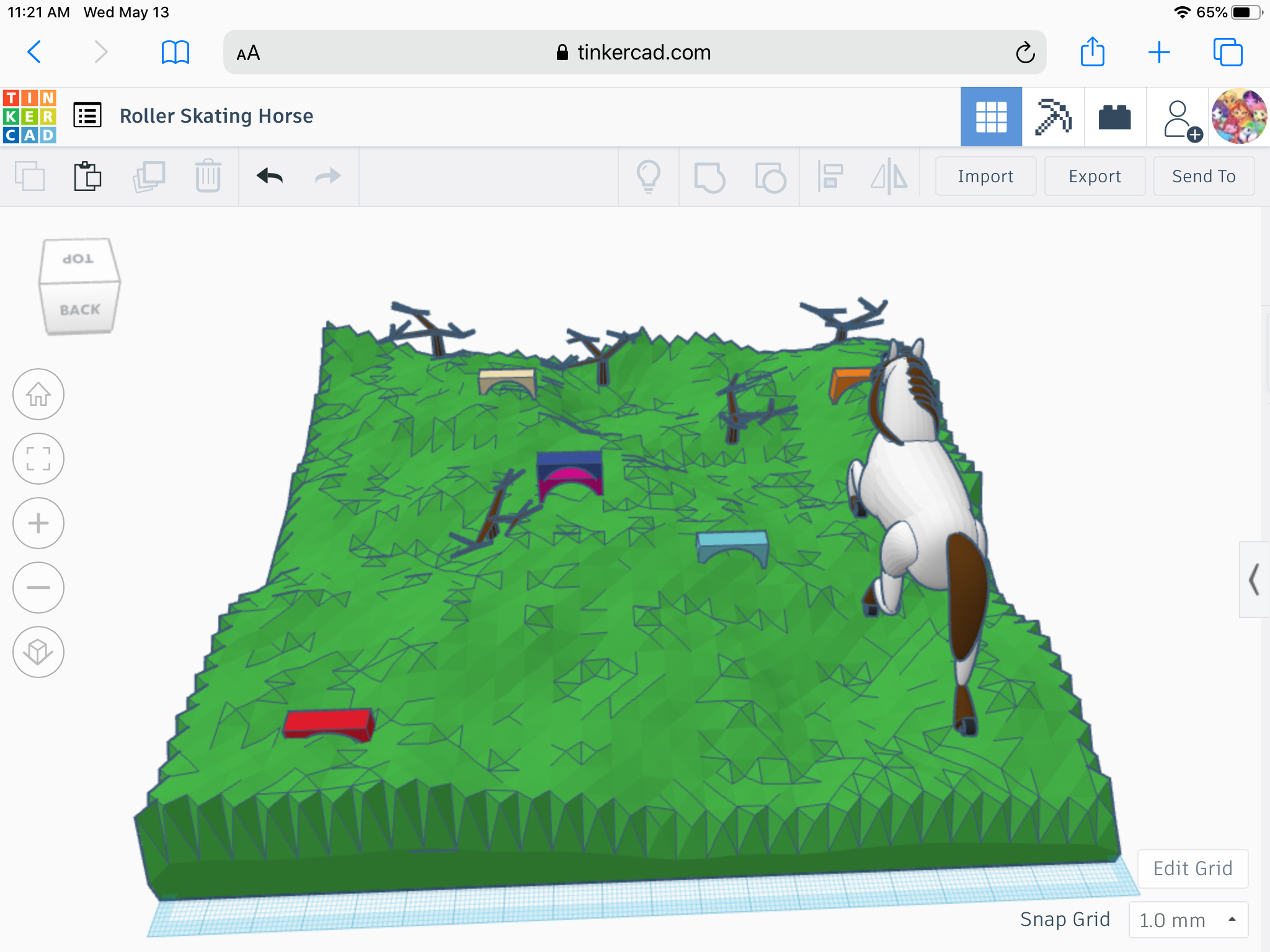The image size is (1270, 952).
Task: Toggle Show All lightbulb icon
Action: tap(649, 177)
